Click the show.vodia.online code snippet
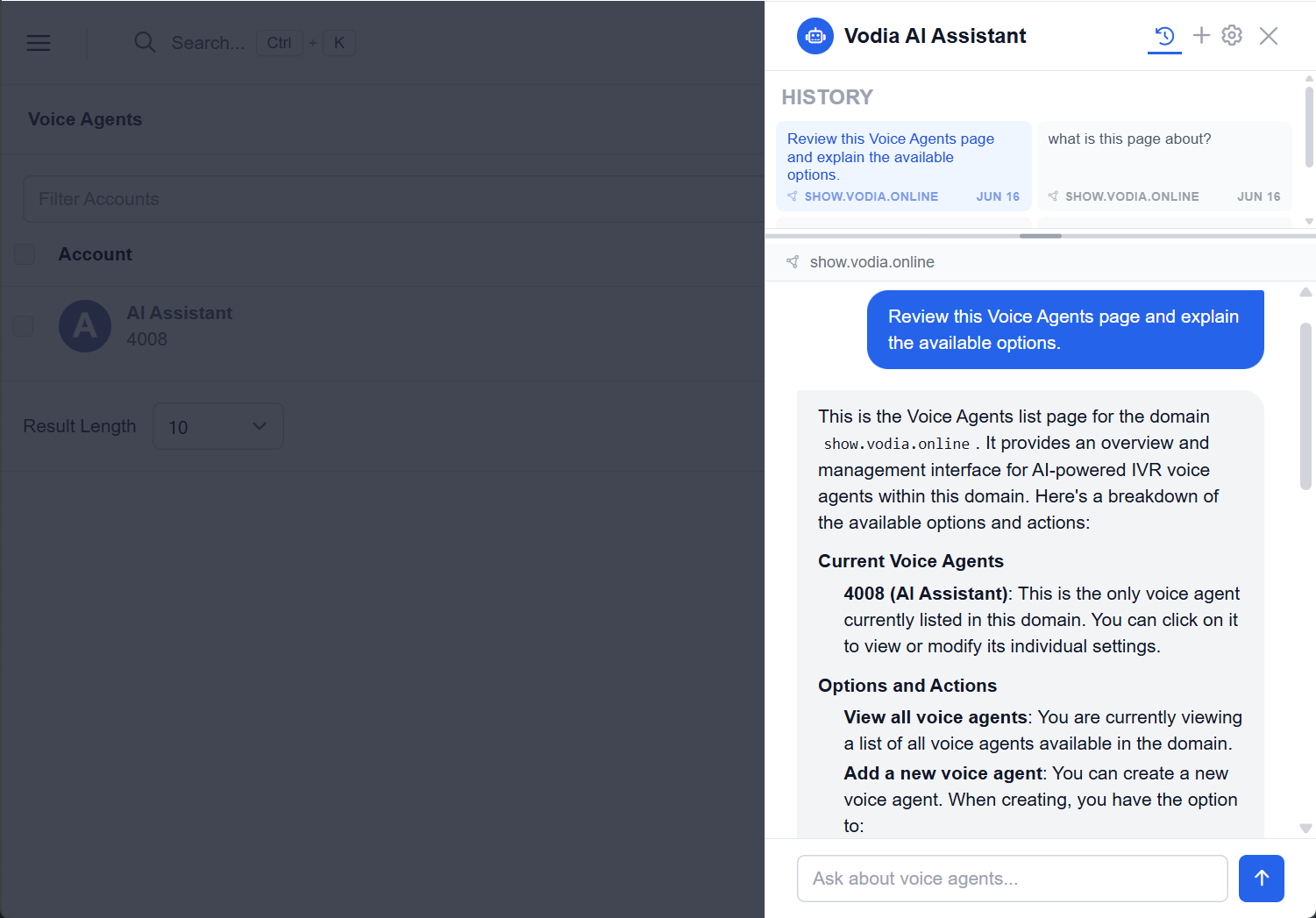The height and width of the screenshot is (918, 1316). (x=896, y=444)
